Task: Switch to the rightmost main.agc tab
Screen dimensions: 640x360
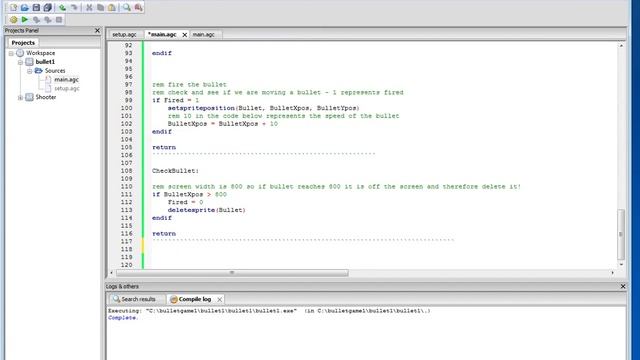Action: (203, 35)
